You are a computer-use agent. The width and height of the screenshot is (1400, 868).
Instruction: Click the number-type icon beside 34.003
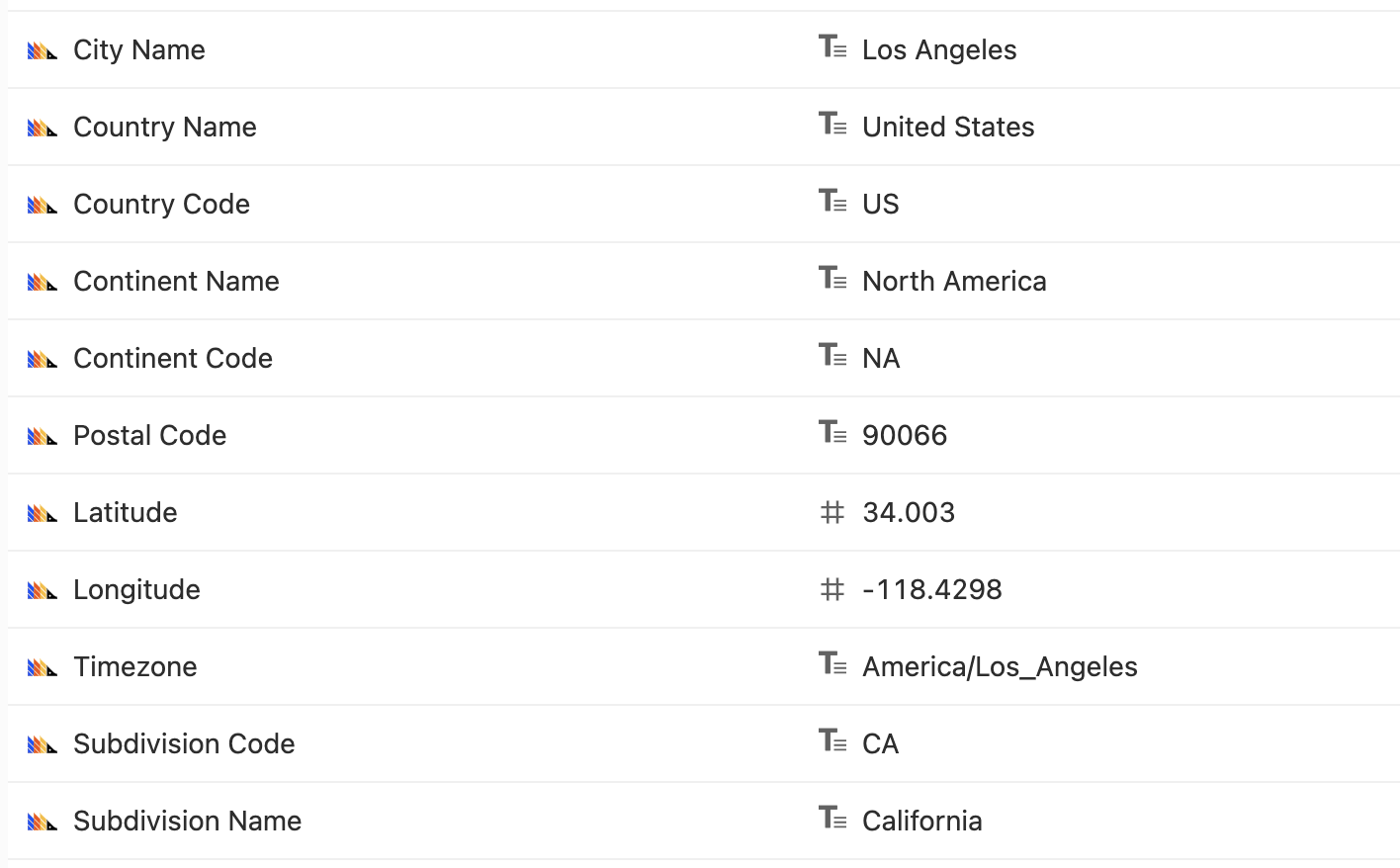pyautogui.click(x=831, y=512)
